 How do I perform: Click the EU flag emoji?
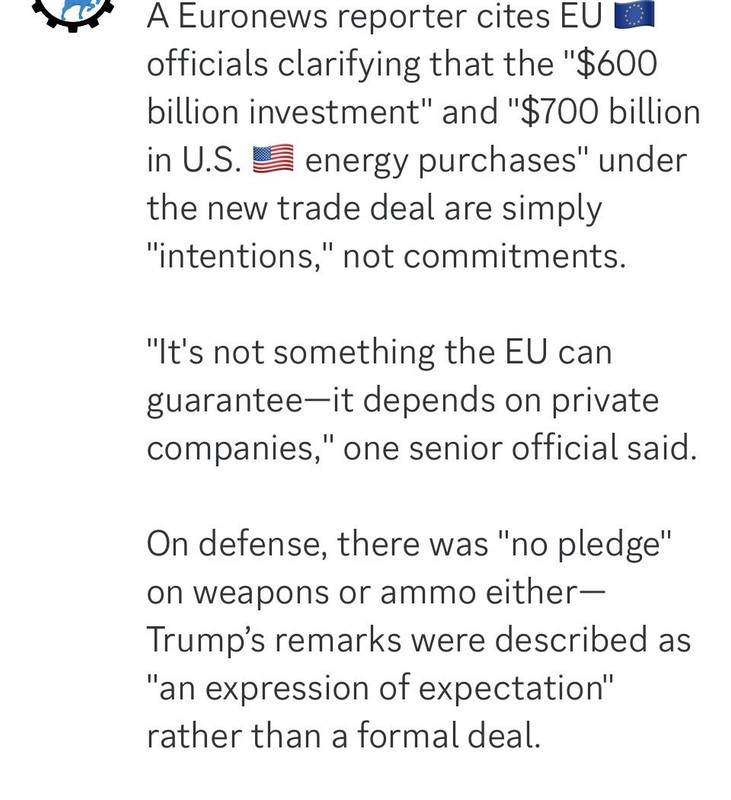click(634, 16)
